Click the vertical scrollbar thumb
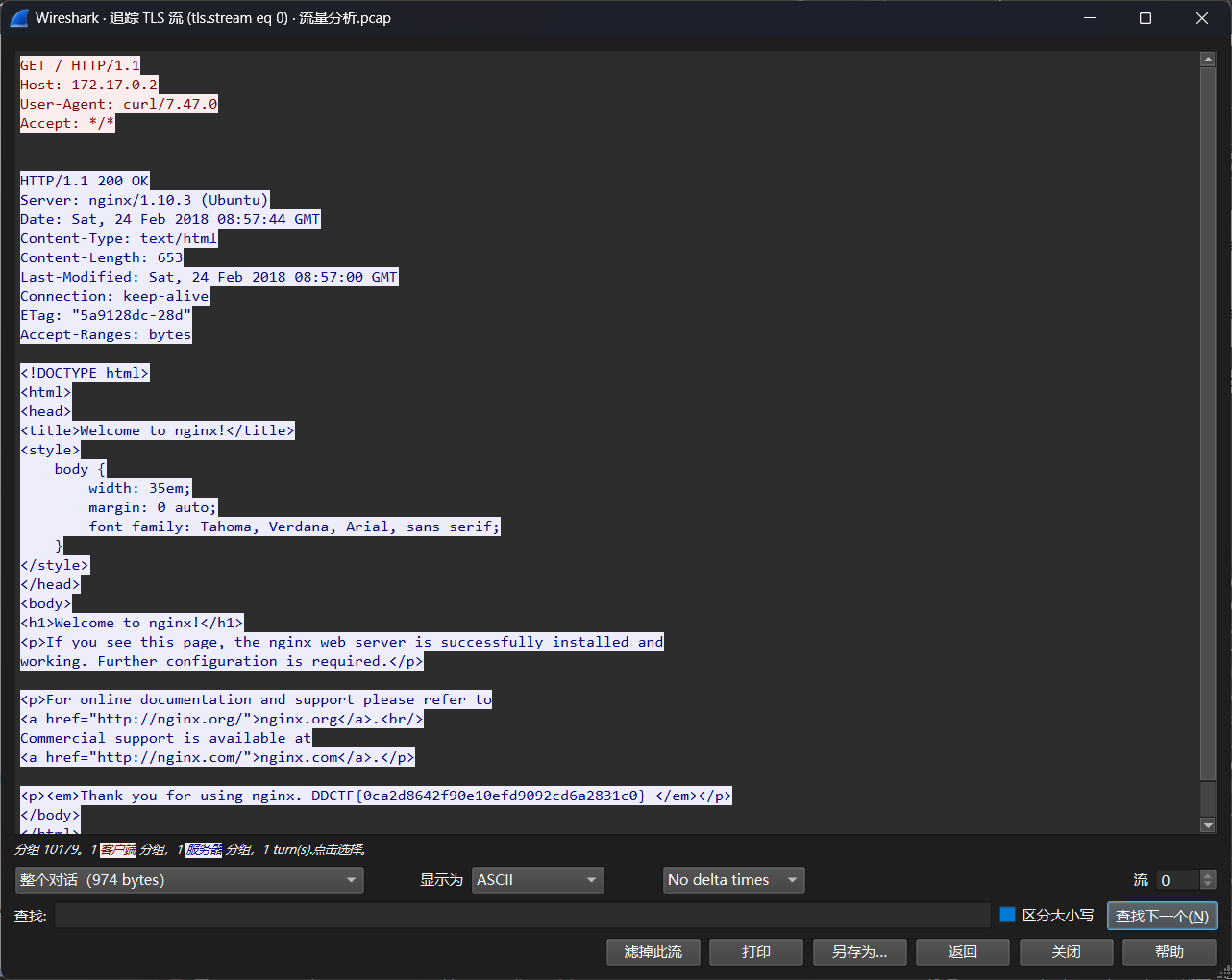 [x=1208, y=423]
